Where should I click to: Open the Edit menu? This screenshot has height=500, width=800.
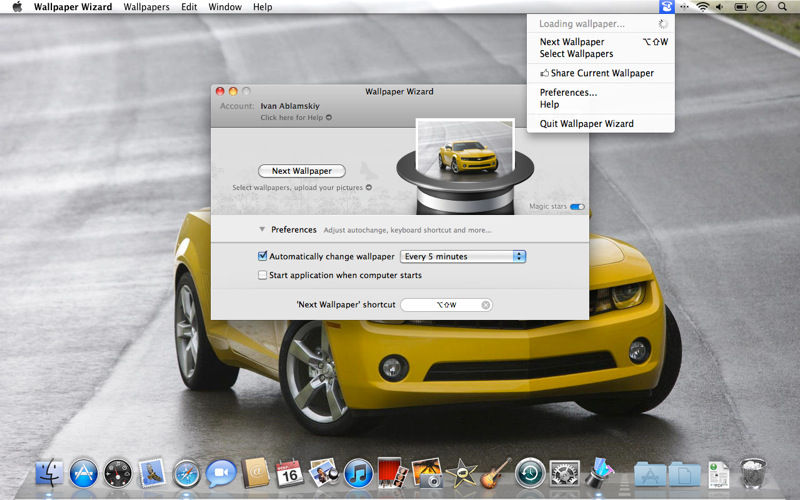[189, 7]
